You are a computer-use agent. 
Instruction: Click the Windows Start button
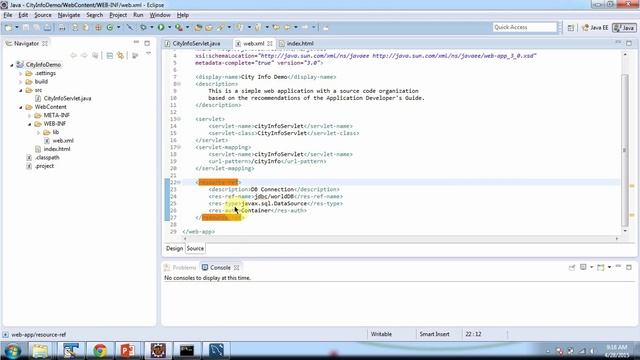point(12,351)
